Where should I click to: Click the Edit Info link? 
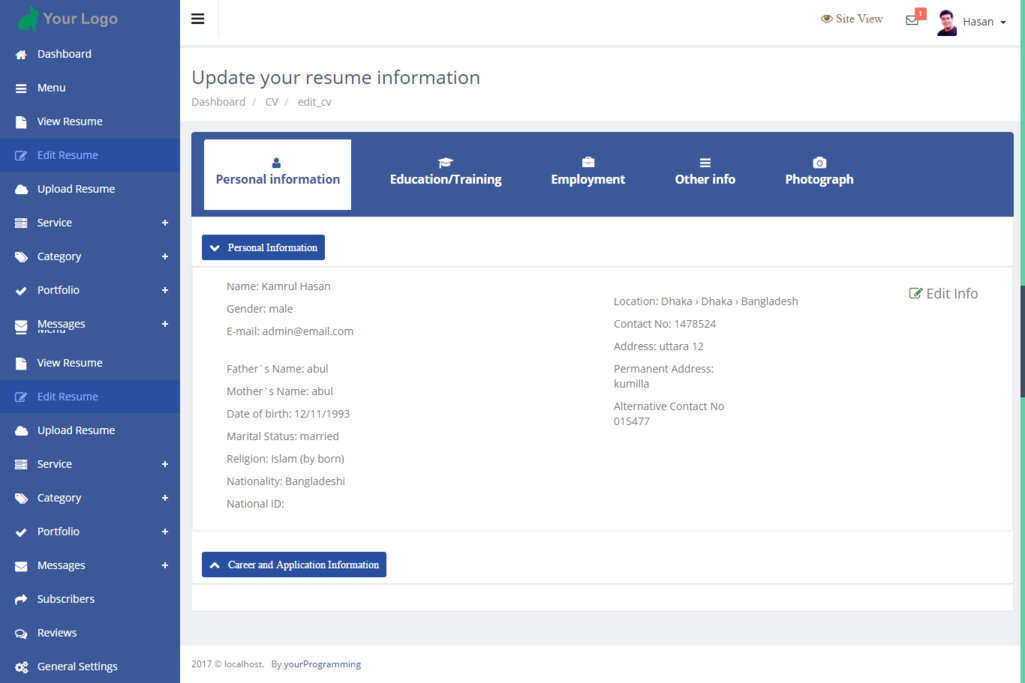pyautogui.click(x=943, y=294)
